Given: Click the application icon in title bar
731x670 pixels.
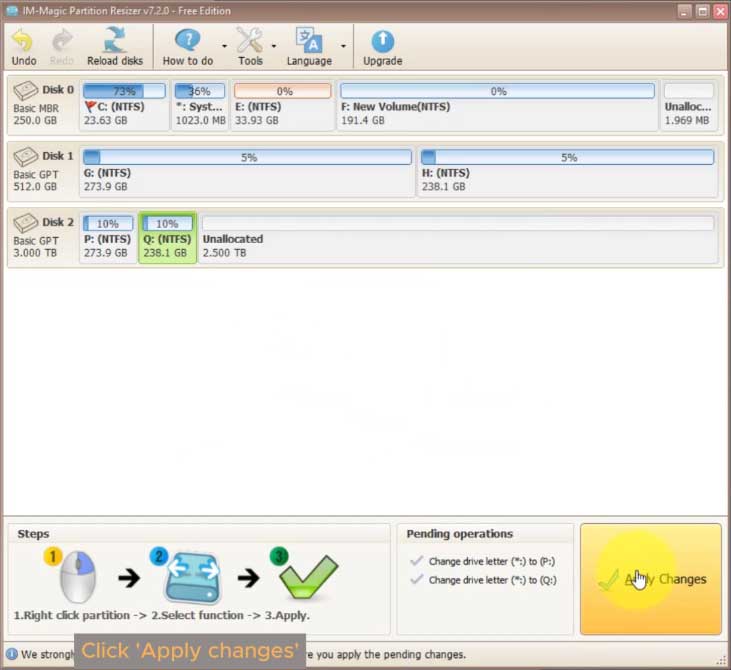Looking at the screenshot, I should pyautogui.click(x=12, y=10).
